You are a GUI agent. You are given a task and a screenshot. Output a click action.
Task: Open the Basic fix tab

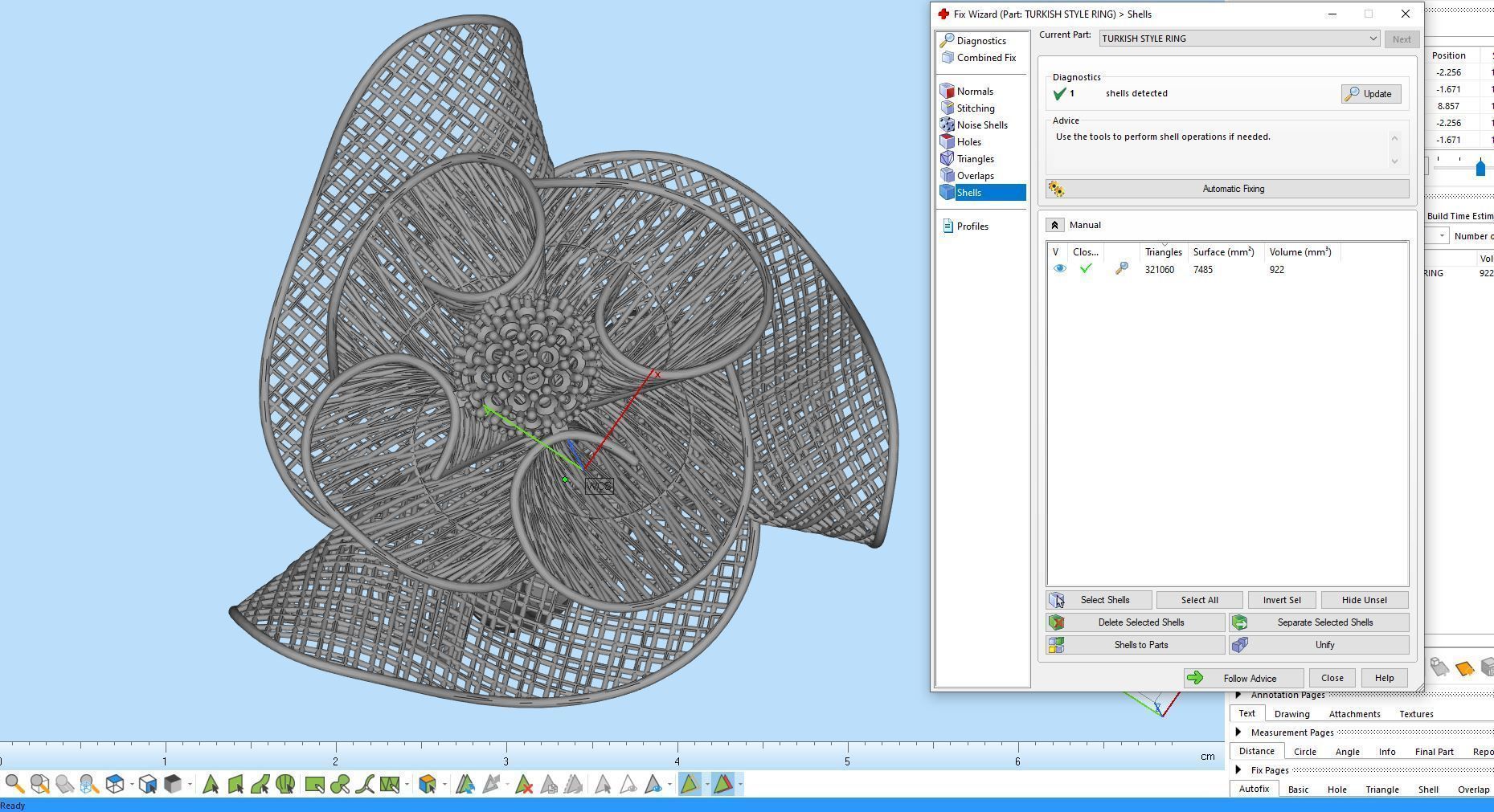coord(1298,790)
